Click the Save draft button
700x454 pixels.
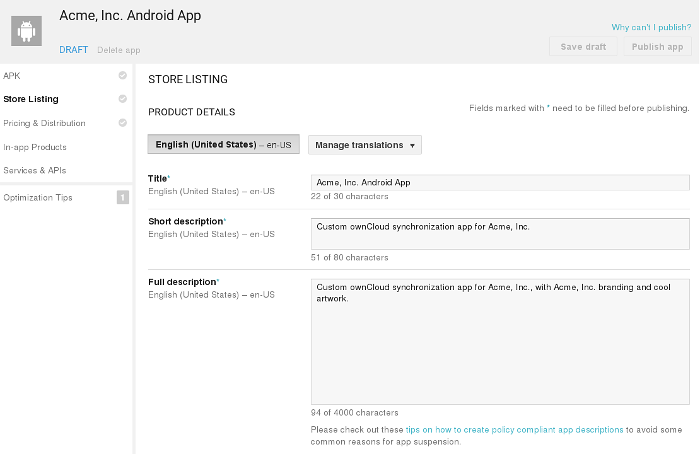[583, 47]
